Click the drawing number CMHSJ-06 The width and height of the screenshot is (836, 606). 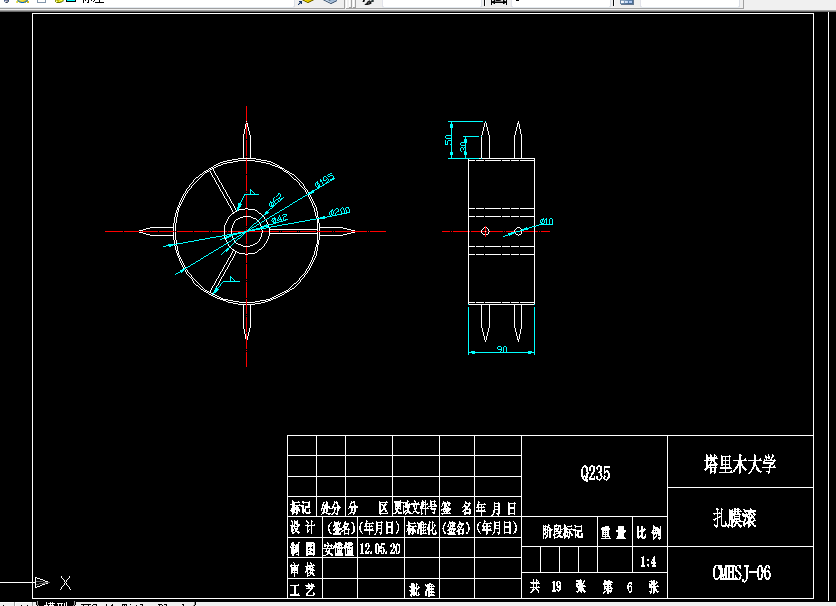coord(741,573)
